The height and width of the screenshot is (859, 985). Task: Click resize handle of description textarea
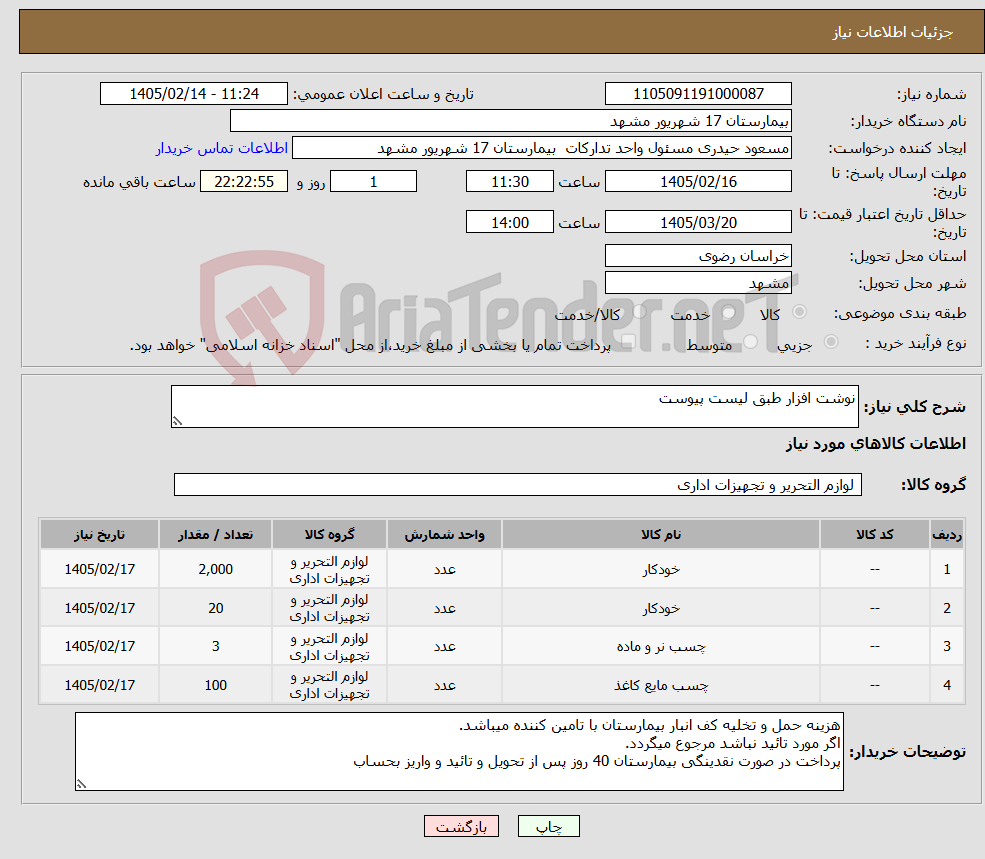pyautogui.click(x=177, y=422)
